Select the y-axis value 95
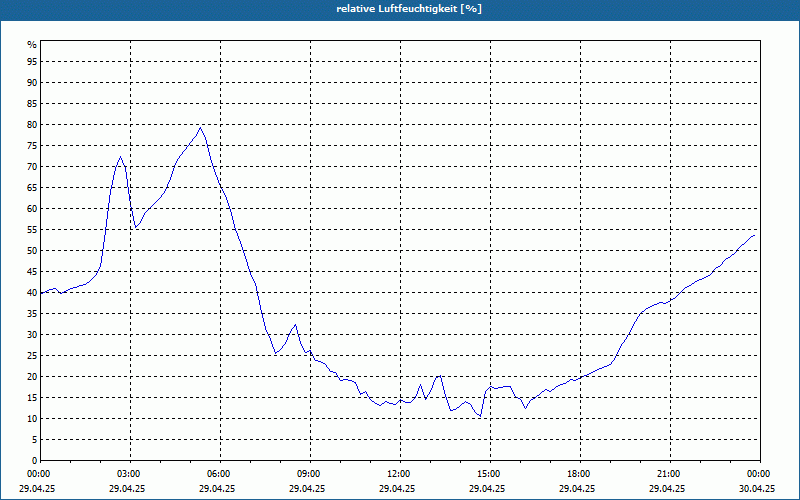800x500 pixels. (32, 62)
